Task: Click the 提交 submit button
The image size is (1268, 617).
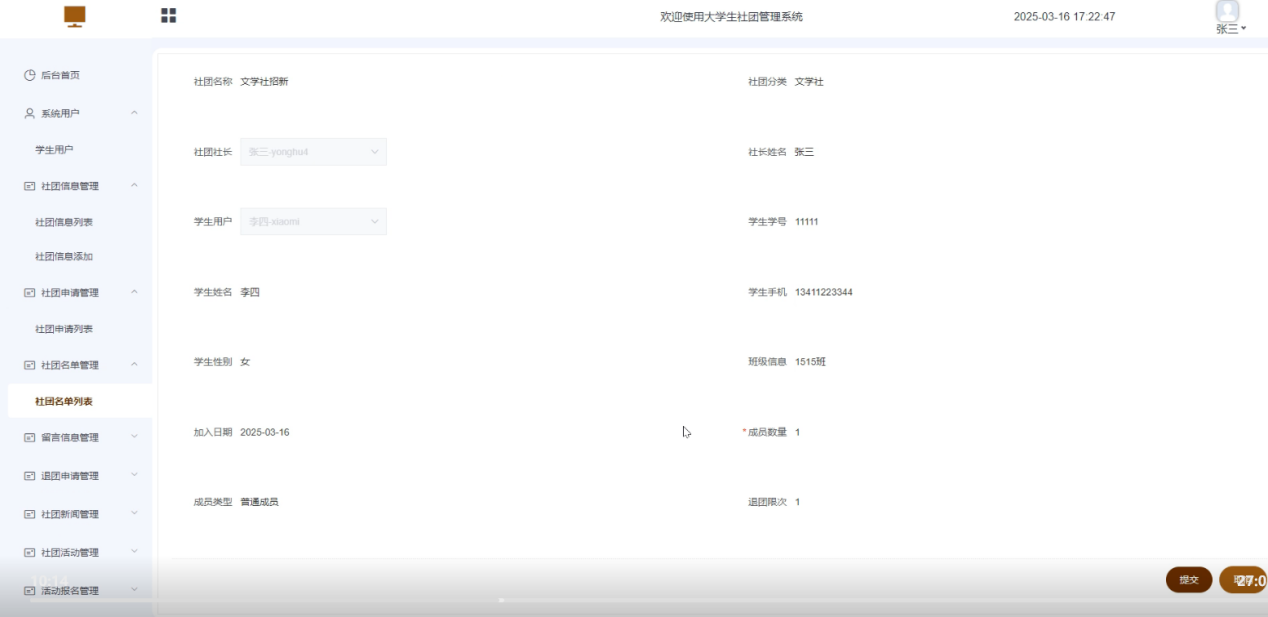Action: click(1189, 580)
